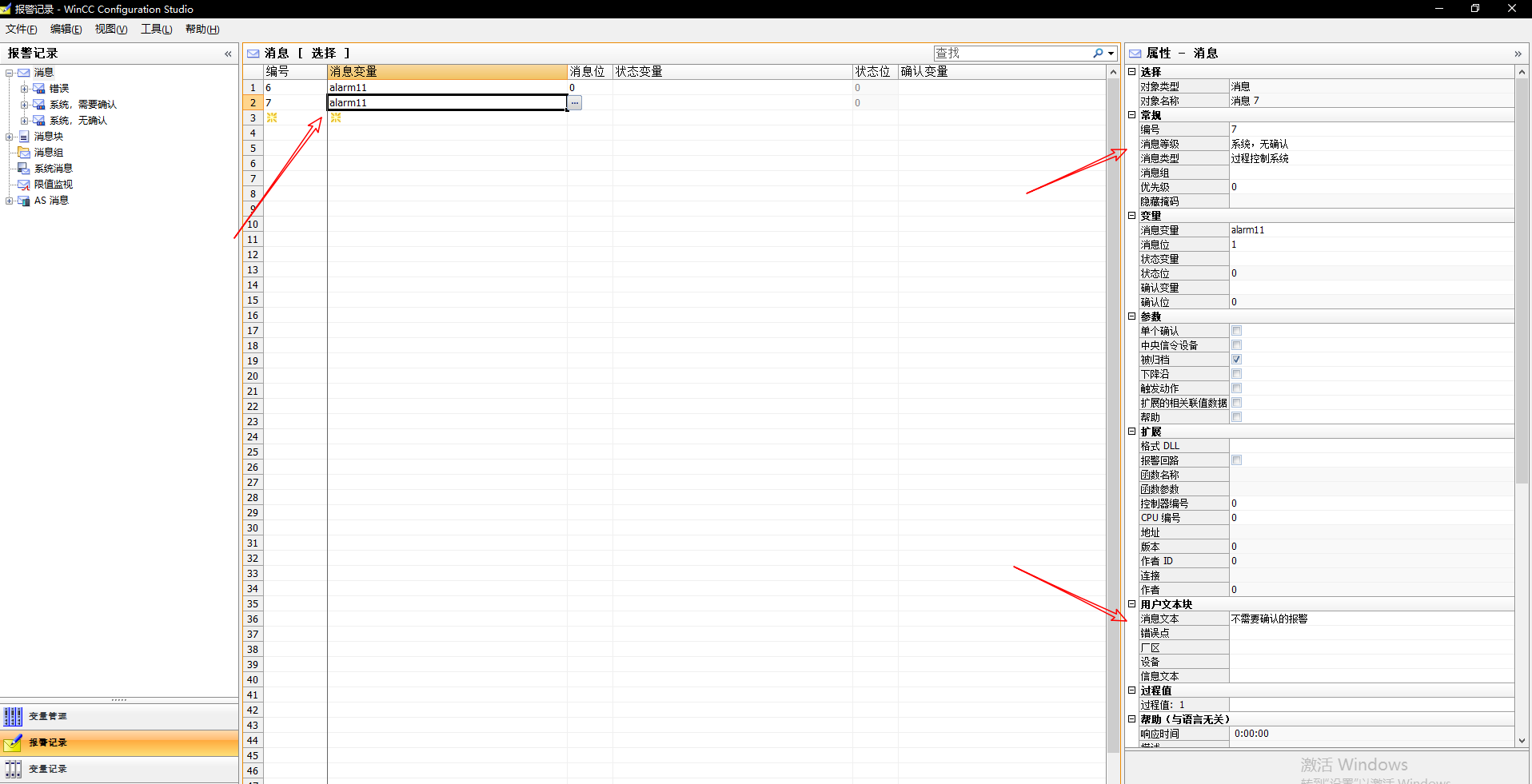
Task: Open the 编辑 menu
Action: (x=66, y=30)
